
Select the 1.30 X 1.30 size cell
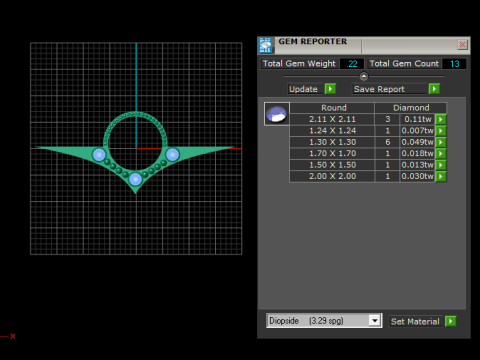click(x=332, y=142)
